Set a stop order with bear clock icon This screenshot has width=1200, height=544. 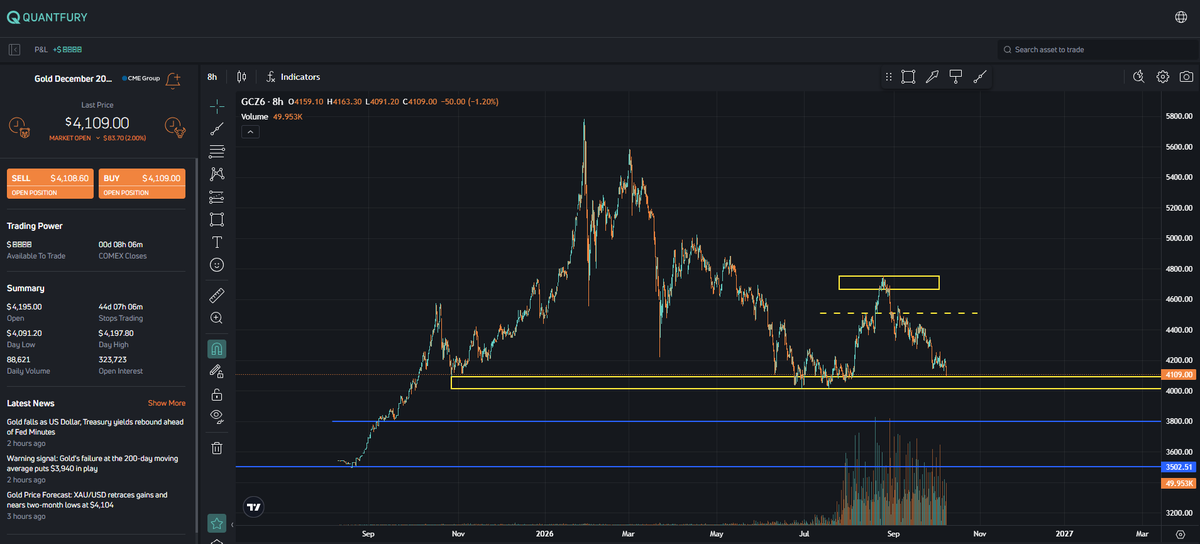pyautogui.click(x=18, y=126)
